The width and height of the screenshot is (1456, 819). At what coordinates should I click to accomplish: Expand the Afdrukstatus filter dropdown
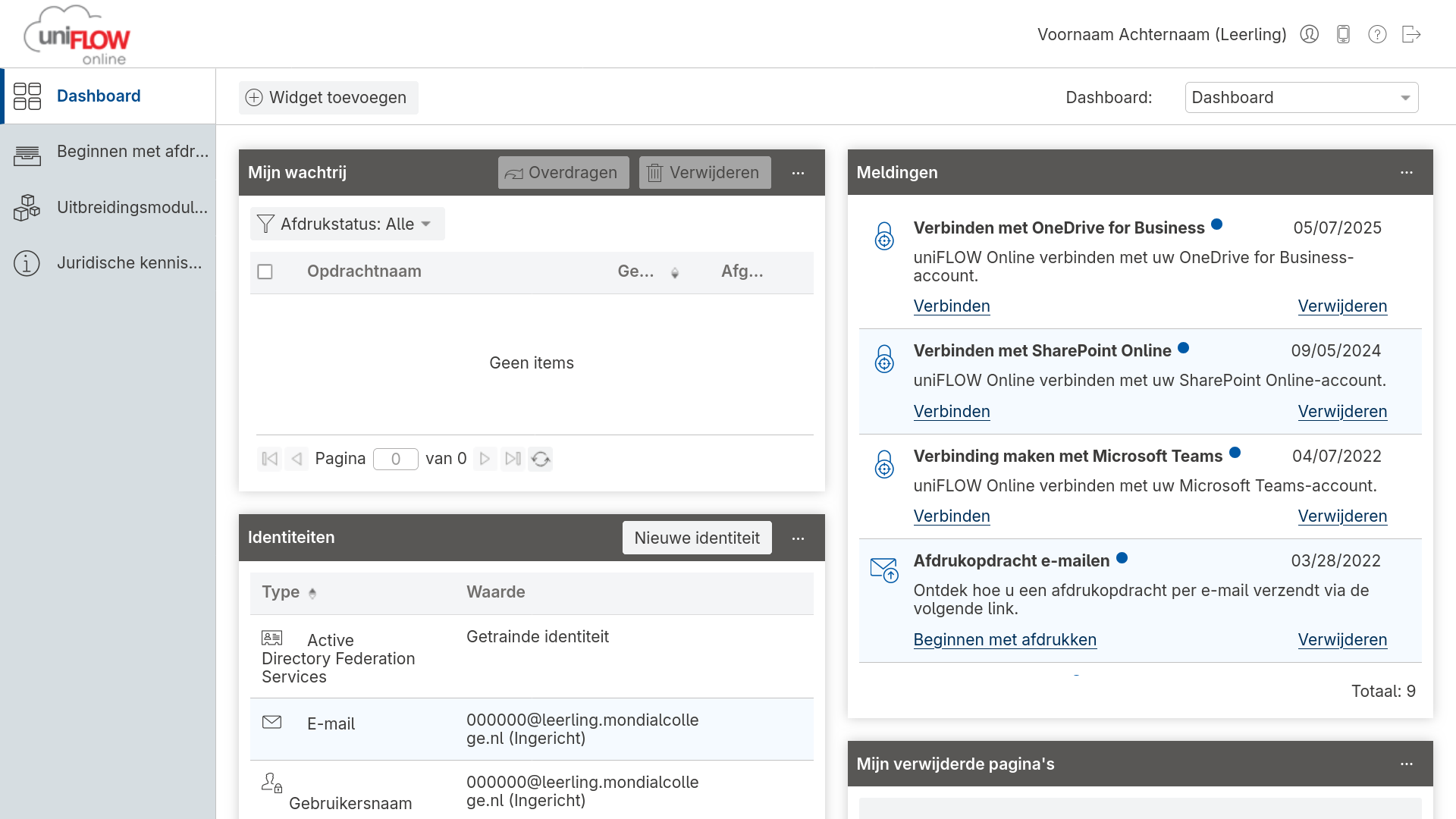click(x=347, y=224)
